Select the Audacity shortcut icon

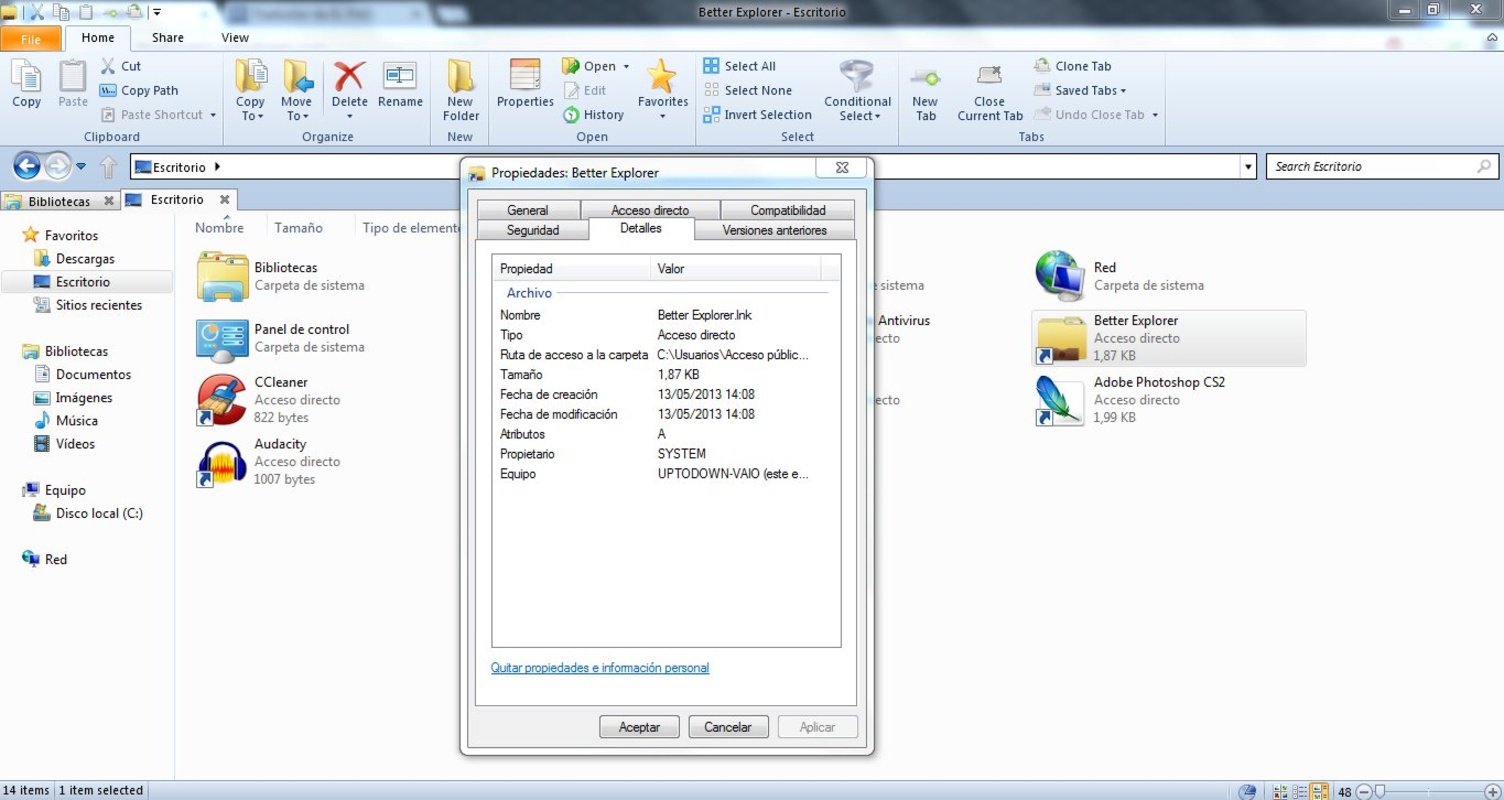221,461
